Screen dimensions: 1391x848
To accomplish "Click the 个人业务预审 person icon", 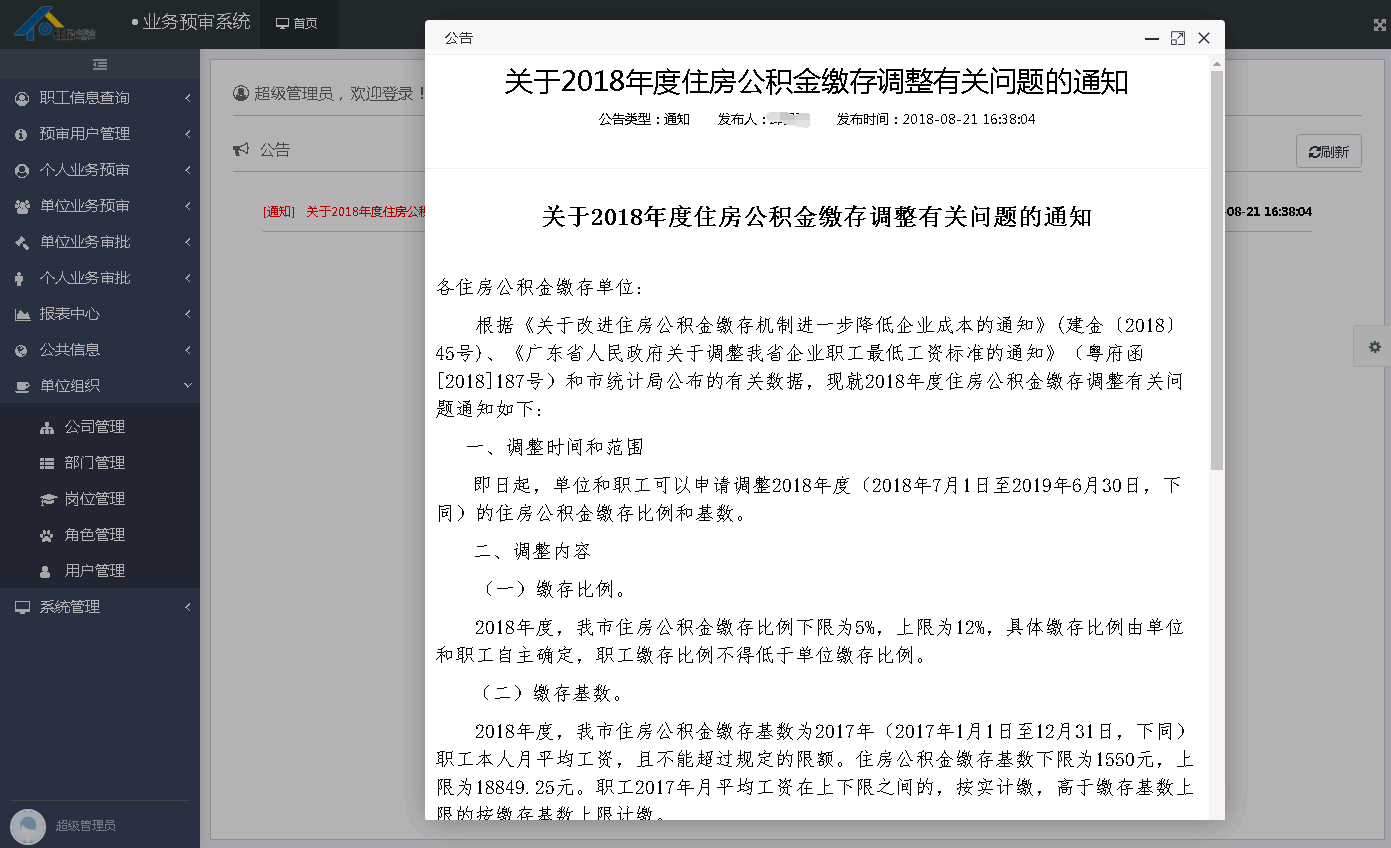I will [x=22, y=170].
